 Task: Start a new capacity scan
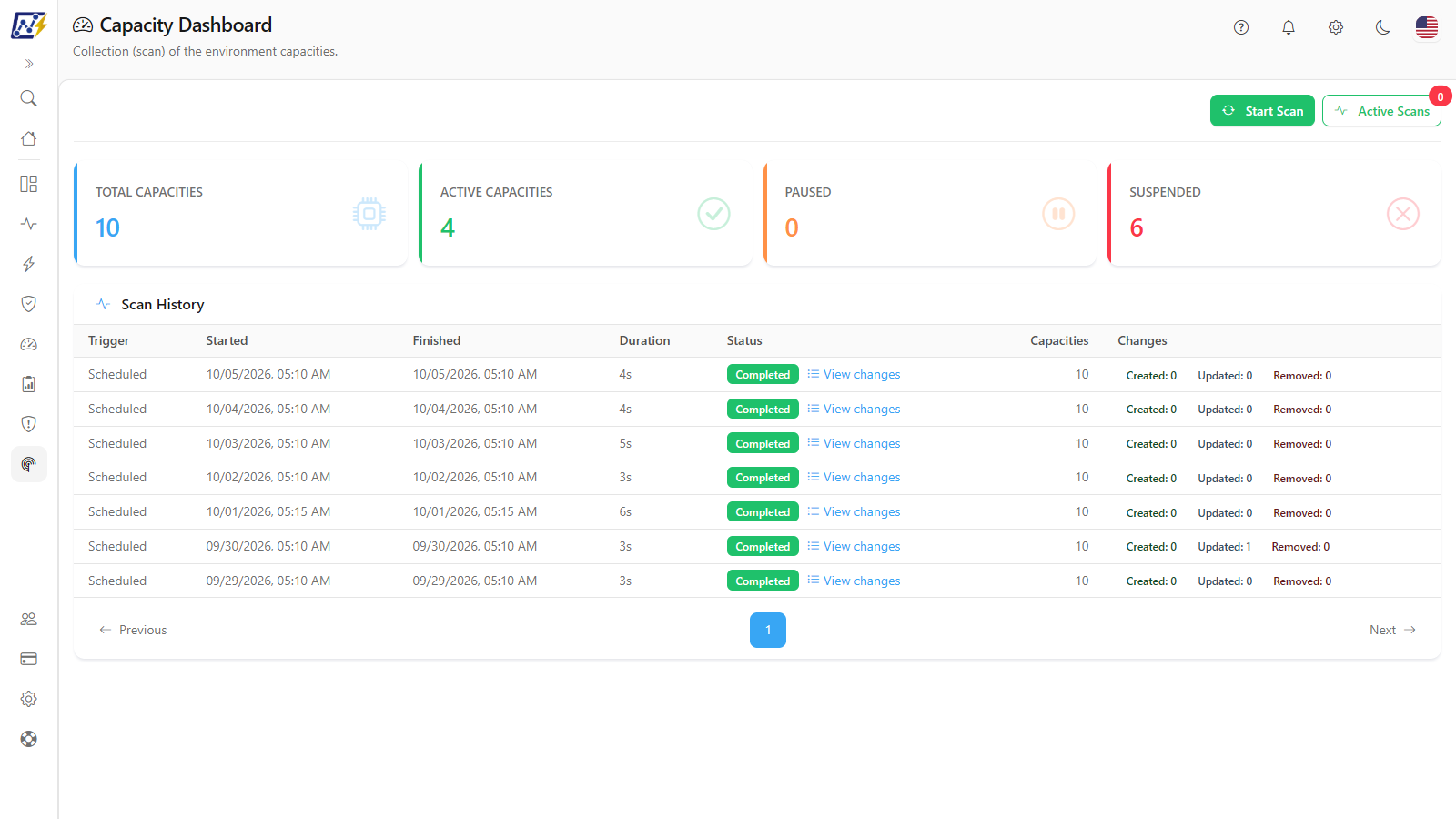(1262, 111)
